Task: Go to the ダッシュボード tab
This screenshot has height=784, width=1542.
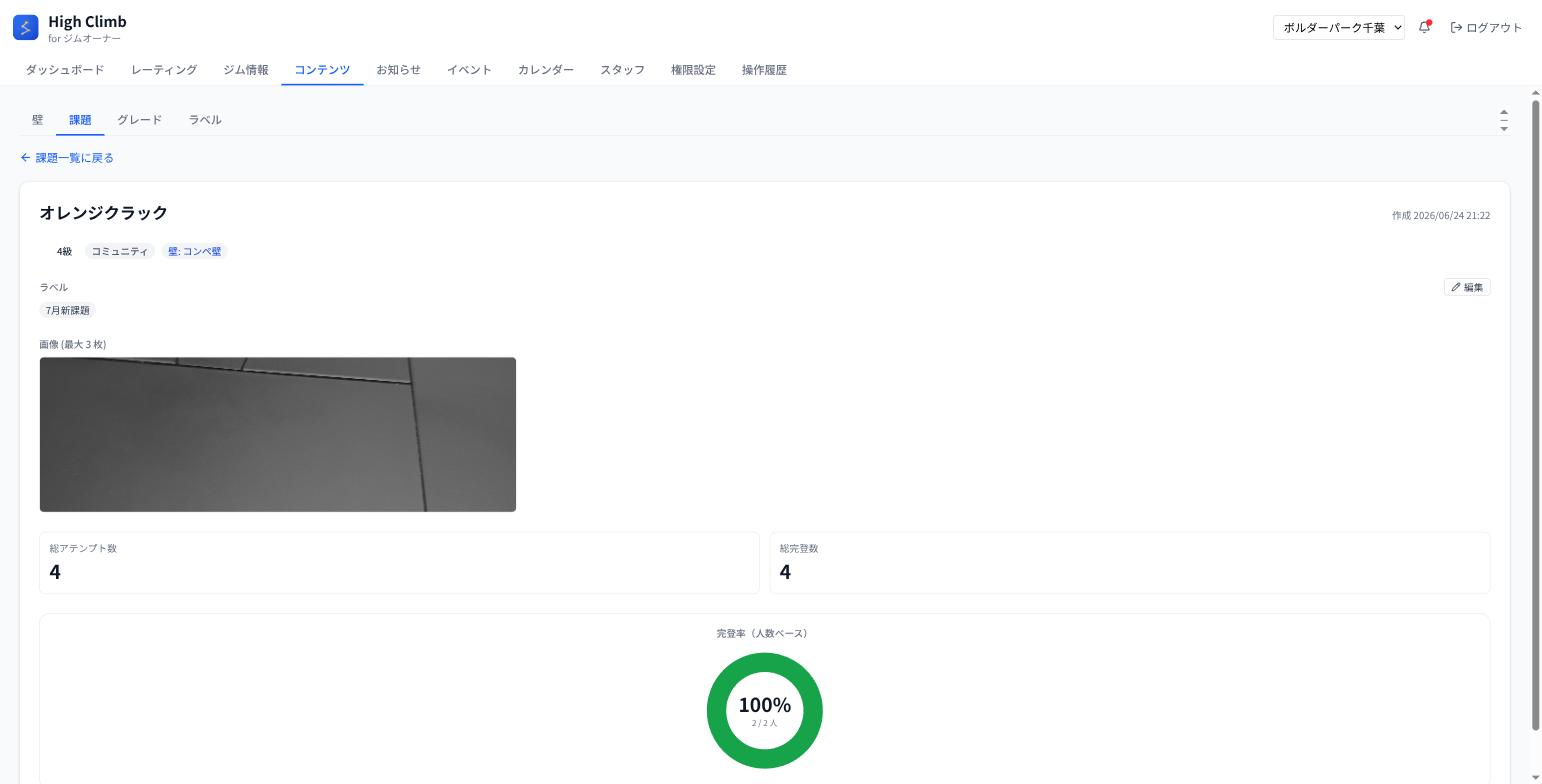Action: 65,70
